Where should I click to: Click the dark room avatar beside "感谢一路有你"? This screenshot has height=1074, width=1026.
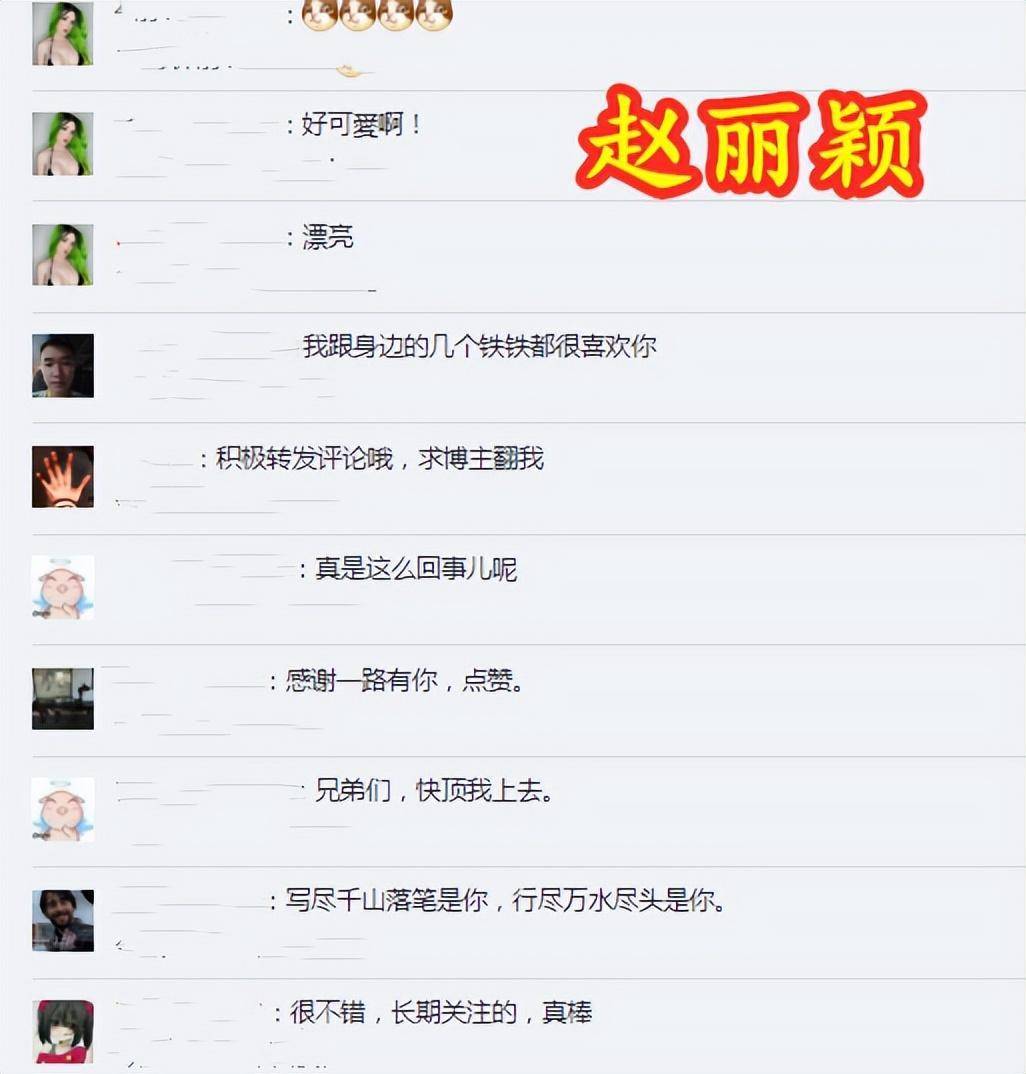(62, 699)
